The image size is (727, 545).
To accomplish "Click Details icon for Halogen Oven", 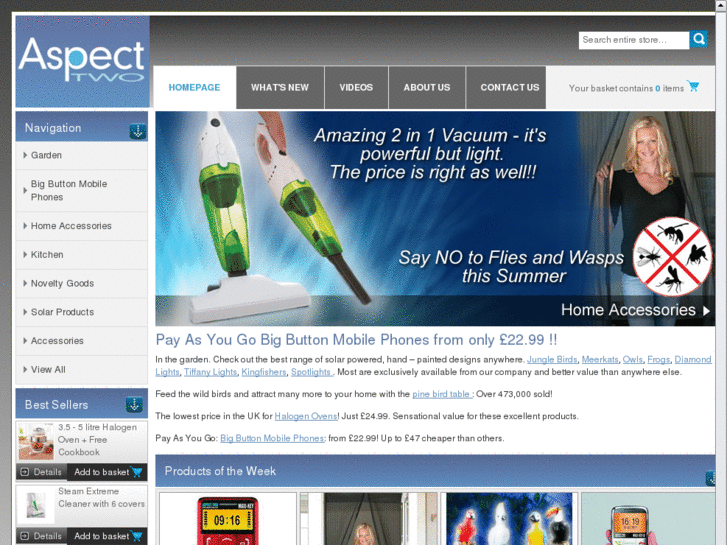I will pos(25,472).
